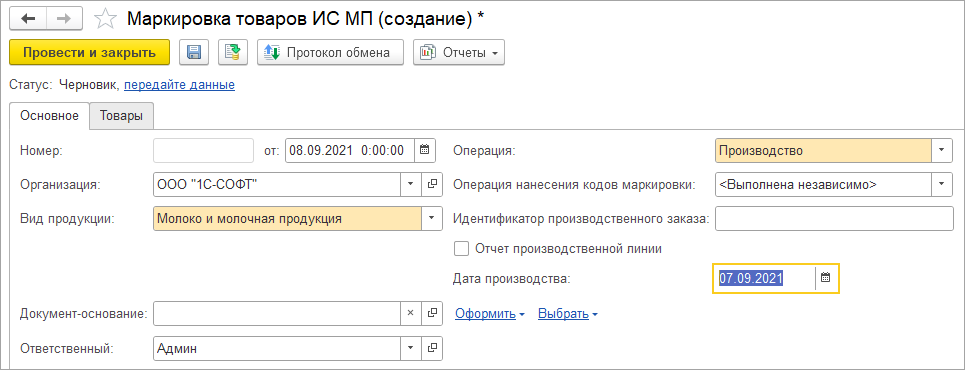Click the Номер input field
Screen dimensions: 965x370
coord(203,150)
